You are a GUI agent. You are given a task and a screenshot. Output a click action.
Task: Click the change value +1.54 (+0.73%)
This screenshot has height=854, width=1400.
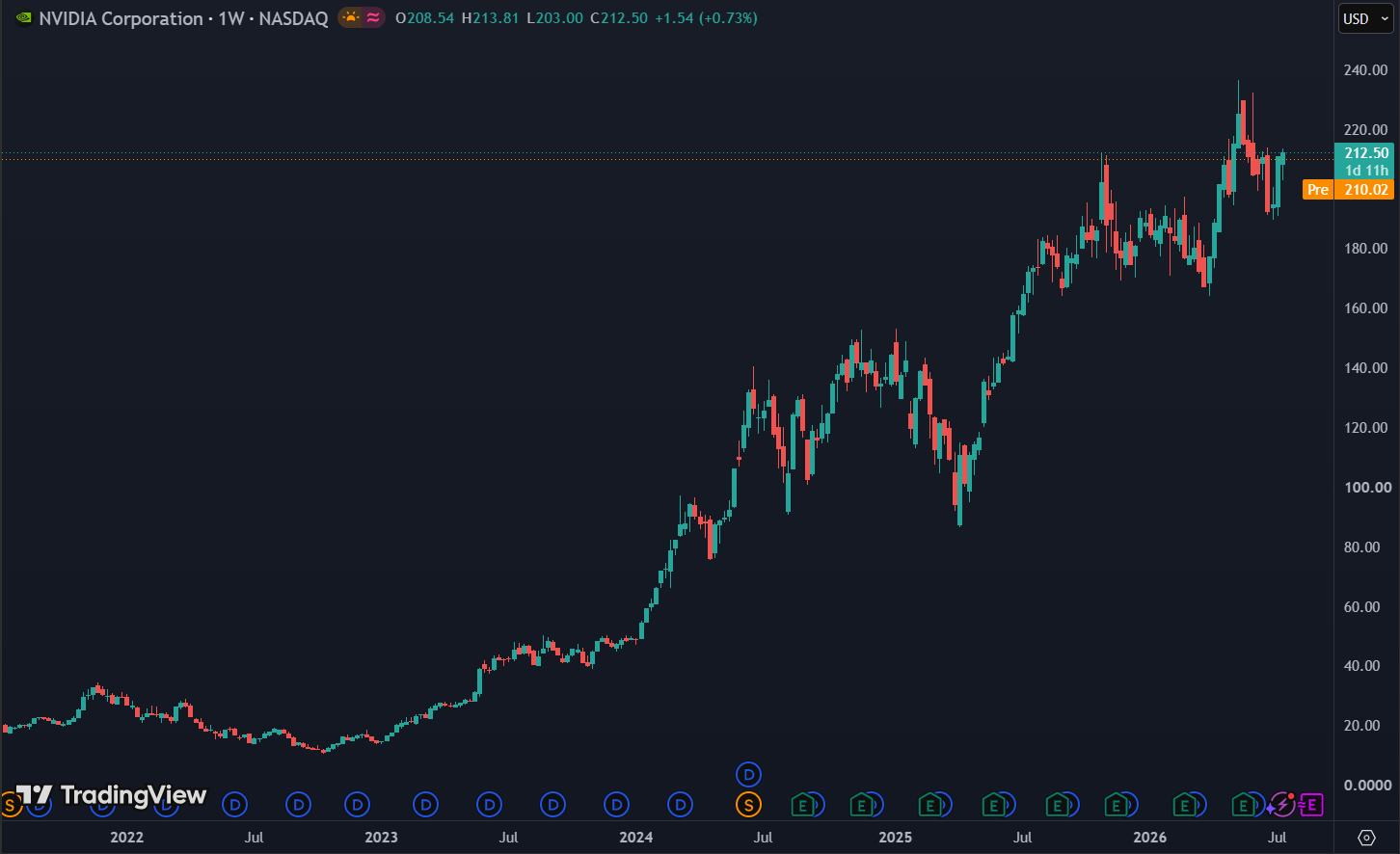[x=706, y=18]
